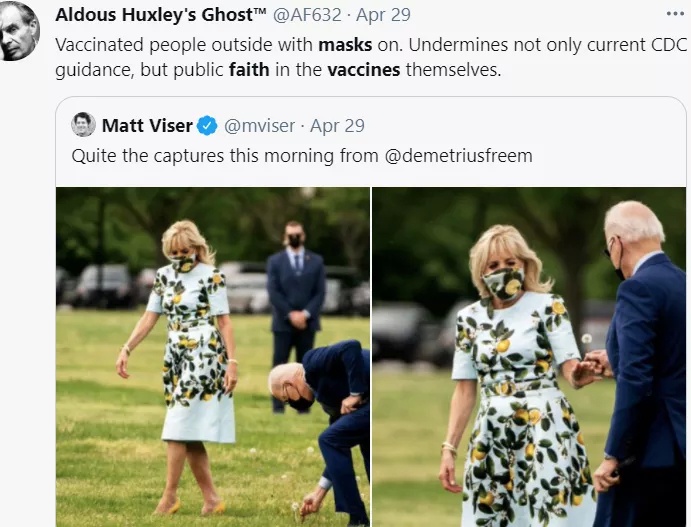Click the bold word masks in tweet
Screen dimensions: 691x527
pyautogui.click(x=345, y=45)
